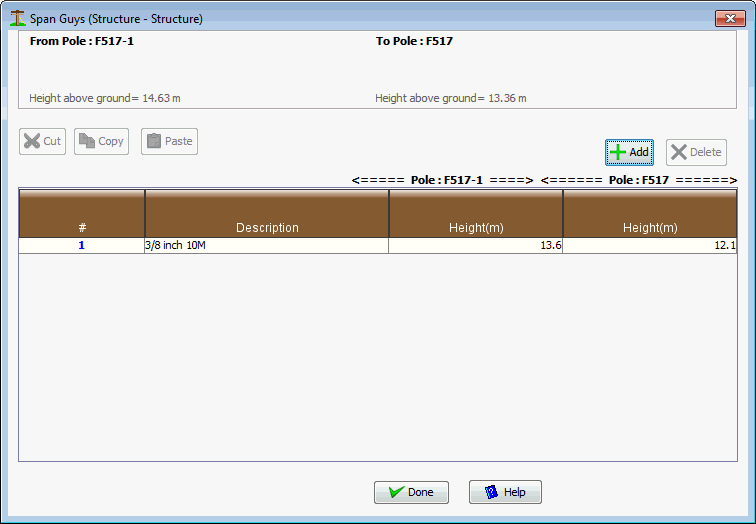This screenshot has width=756, height=524.
Task: Add a new span guy row
Action: pyautogui.click(x=629, y=152)
